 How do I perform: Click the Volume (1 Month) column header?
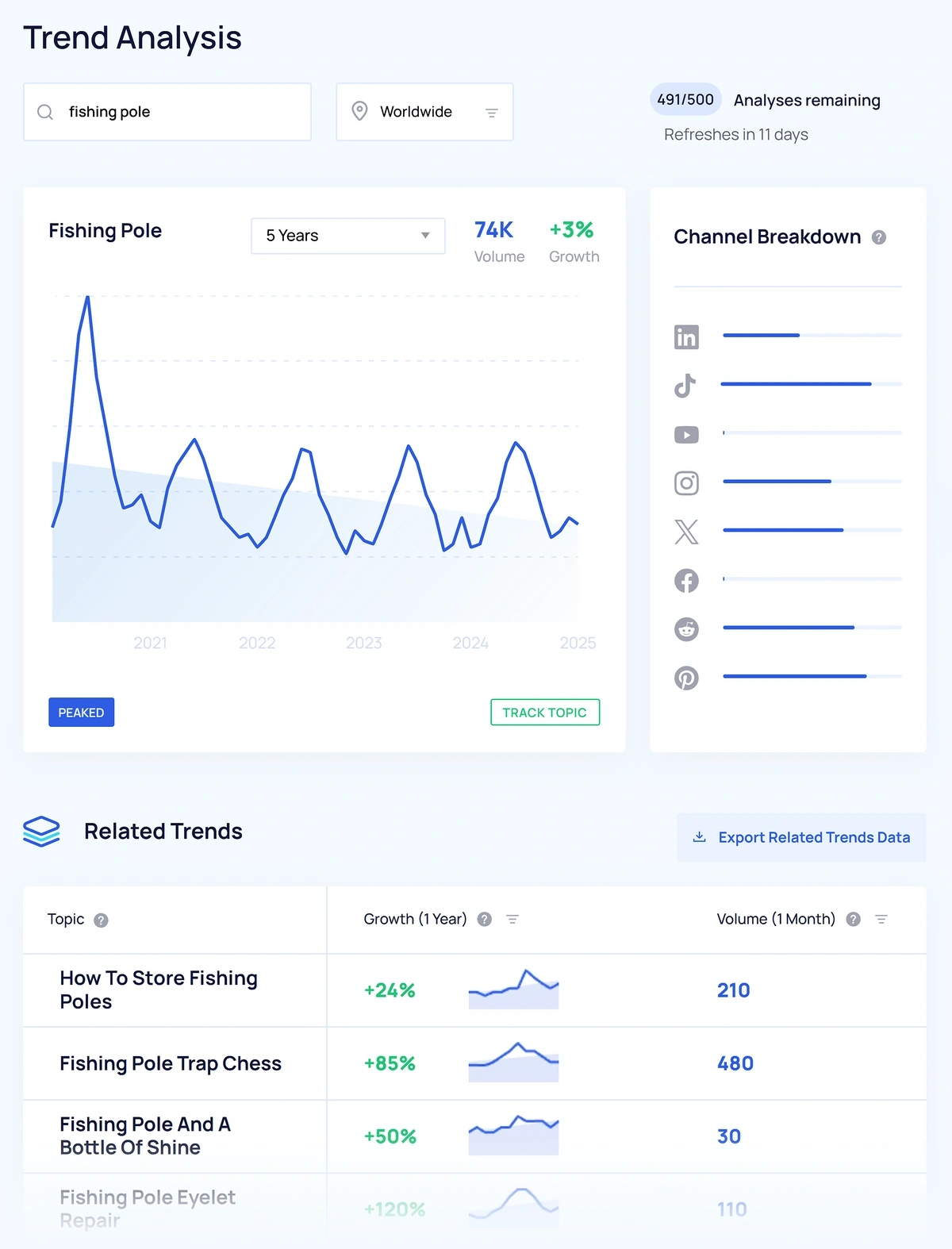click(x=776, y=919)
